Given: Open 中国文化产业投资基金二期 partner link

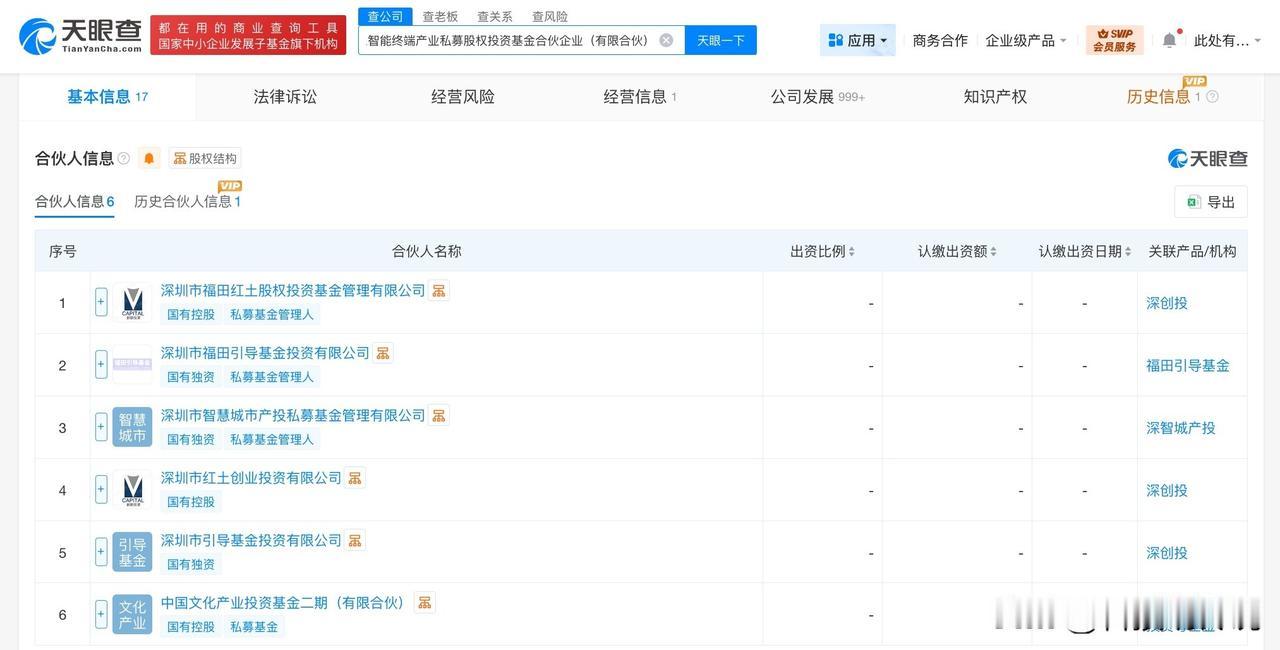Looking at the screenshot, I should (285, 603).
